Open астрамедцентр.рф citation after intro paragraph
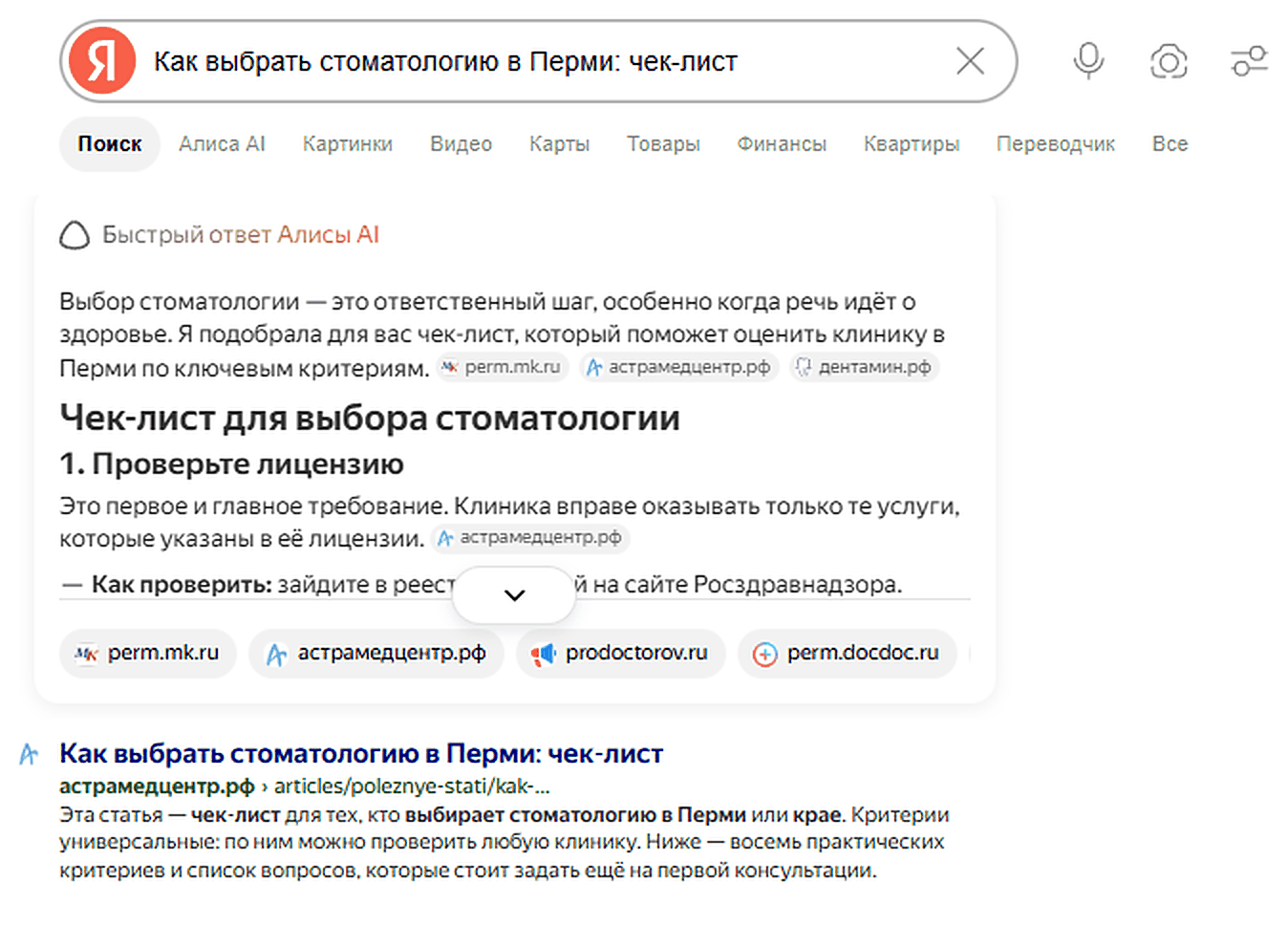Viewport: 1288px width, 927px height. pos(679,367)
